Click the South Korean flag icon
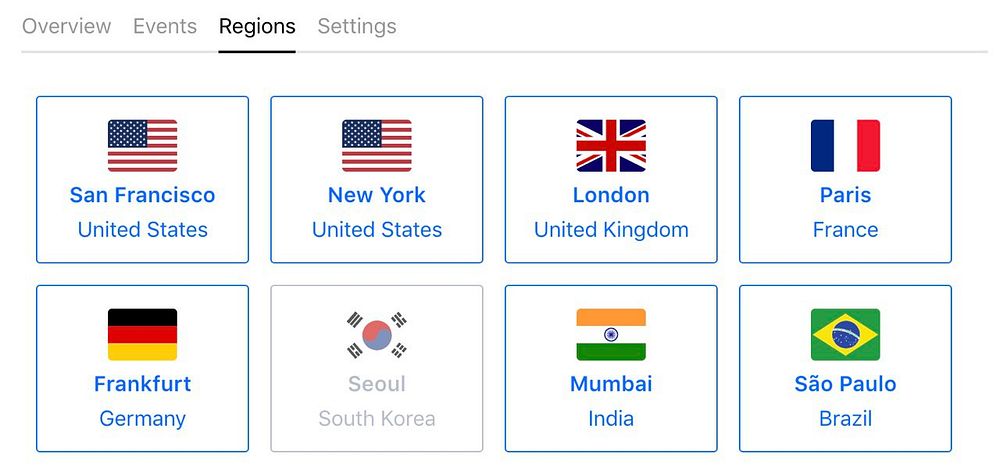1000x471 pixels. click(377, 334)
